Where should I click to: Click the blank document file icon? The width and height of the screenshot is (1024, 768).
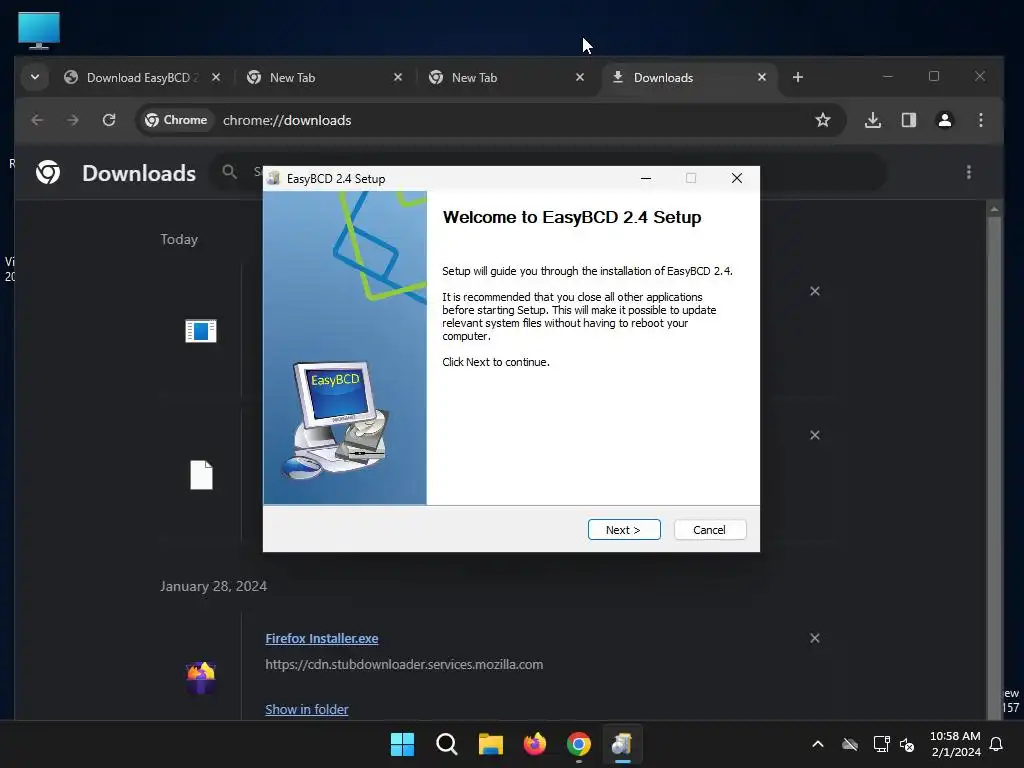201,475
